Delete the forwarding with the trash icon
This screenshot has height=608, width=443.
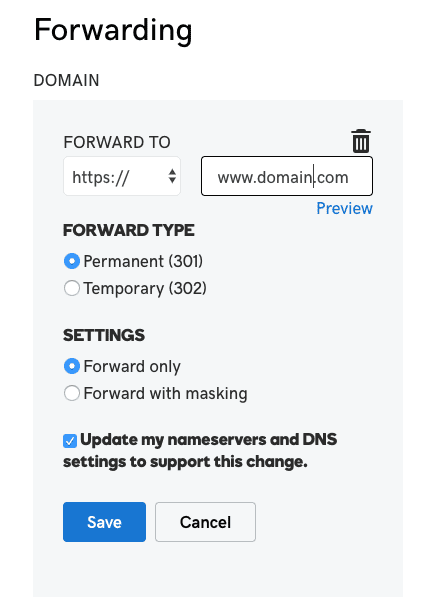coord(361,141)
